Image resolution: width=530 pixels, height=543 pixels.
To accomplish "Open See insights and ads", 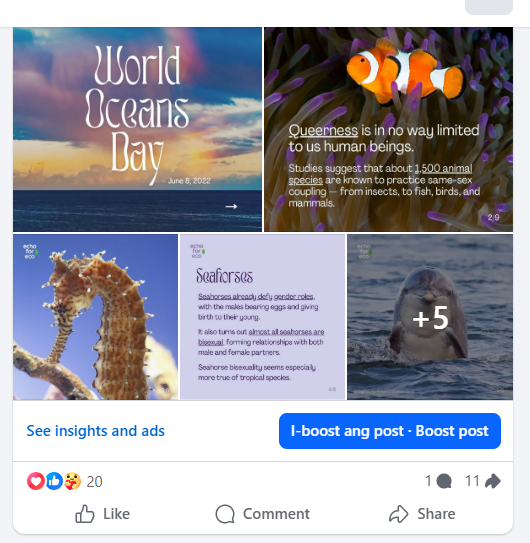I will click(x=96, y=431).
